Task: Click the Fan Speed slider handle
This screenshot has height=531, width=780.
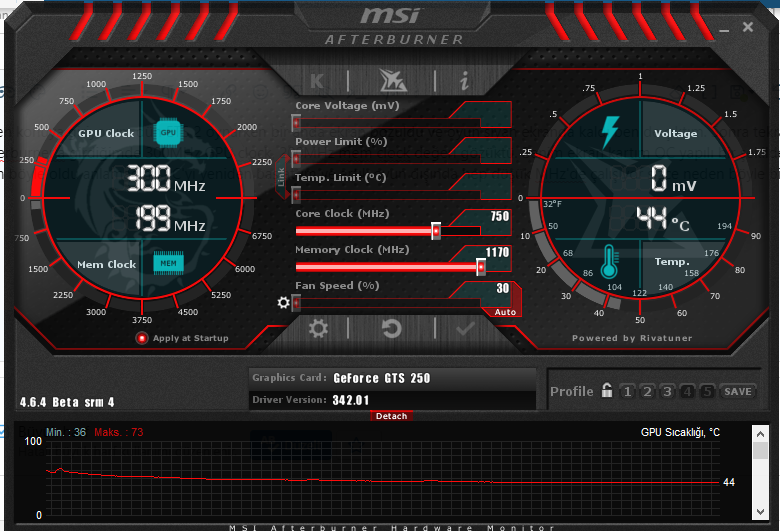Action: (296, 303)
